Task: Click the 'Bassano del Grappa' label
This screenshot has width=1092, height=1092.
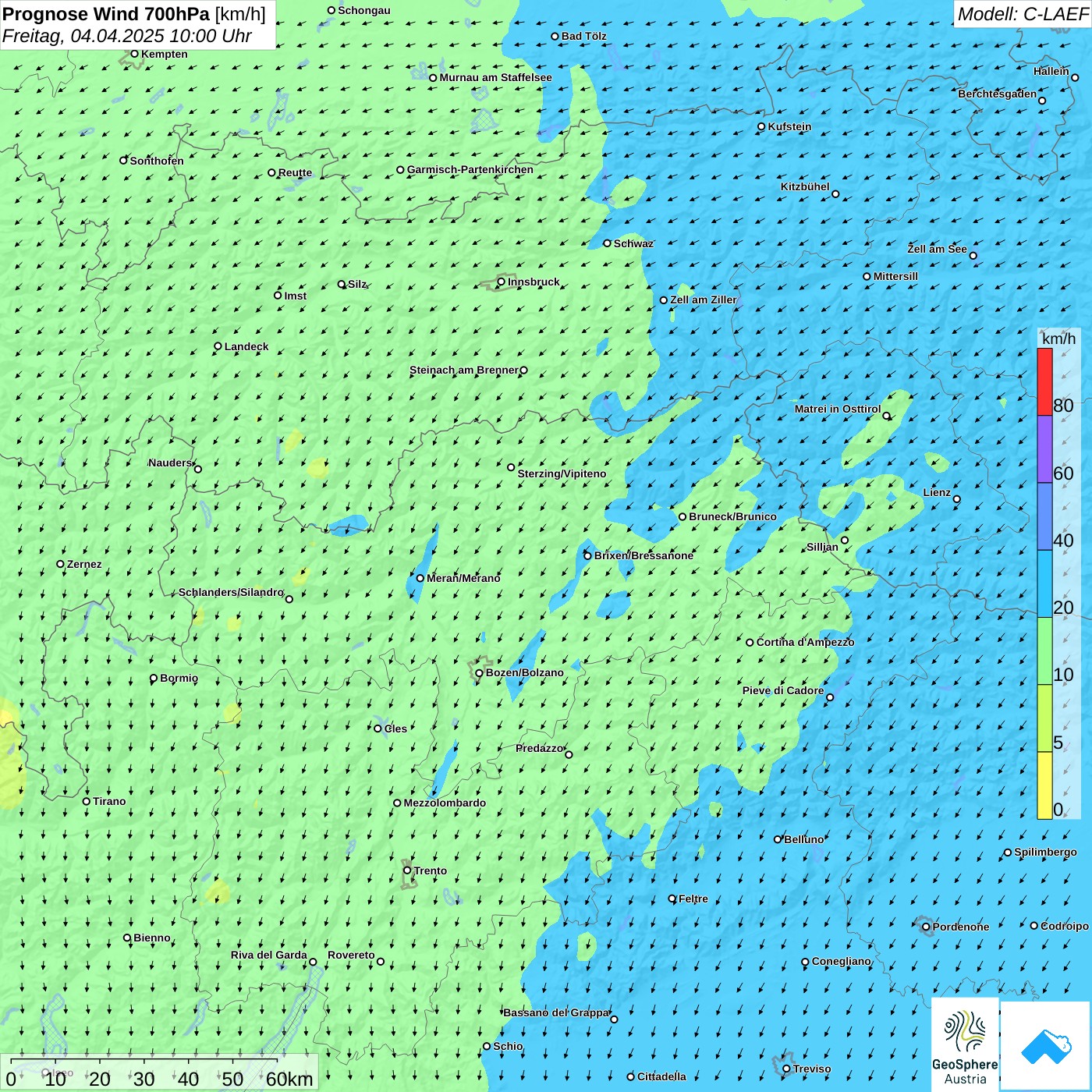Action: (556, 1012)
